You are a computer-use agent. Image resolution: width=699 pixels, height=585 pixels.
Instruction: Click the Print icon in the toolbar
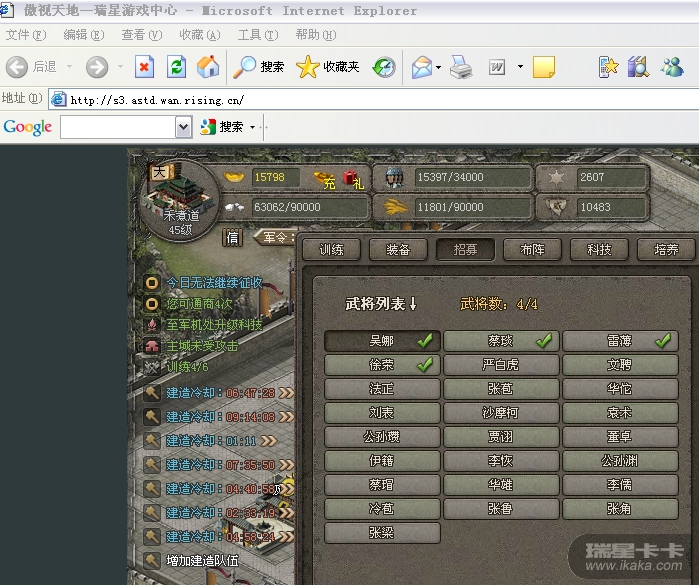tap(460, 67)
